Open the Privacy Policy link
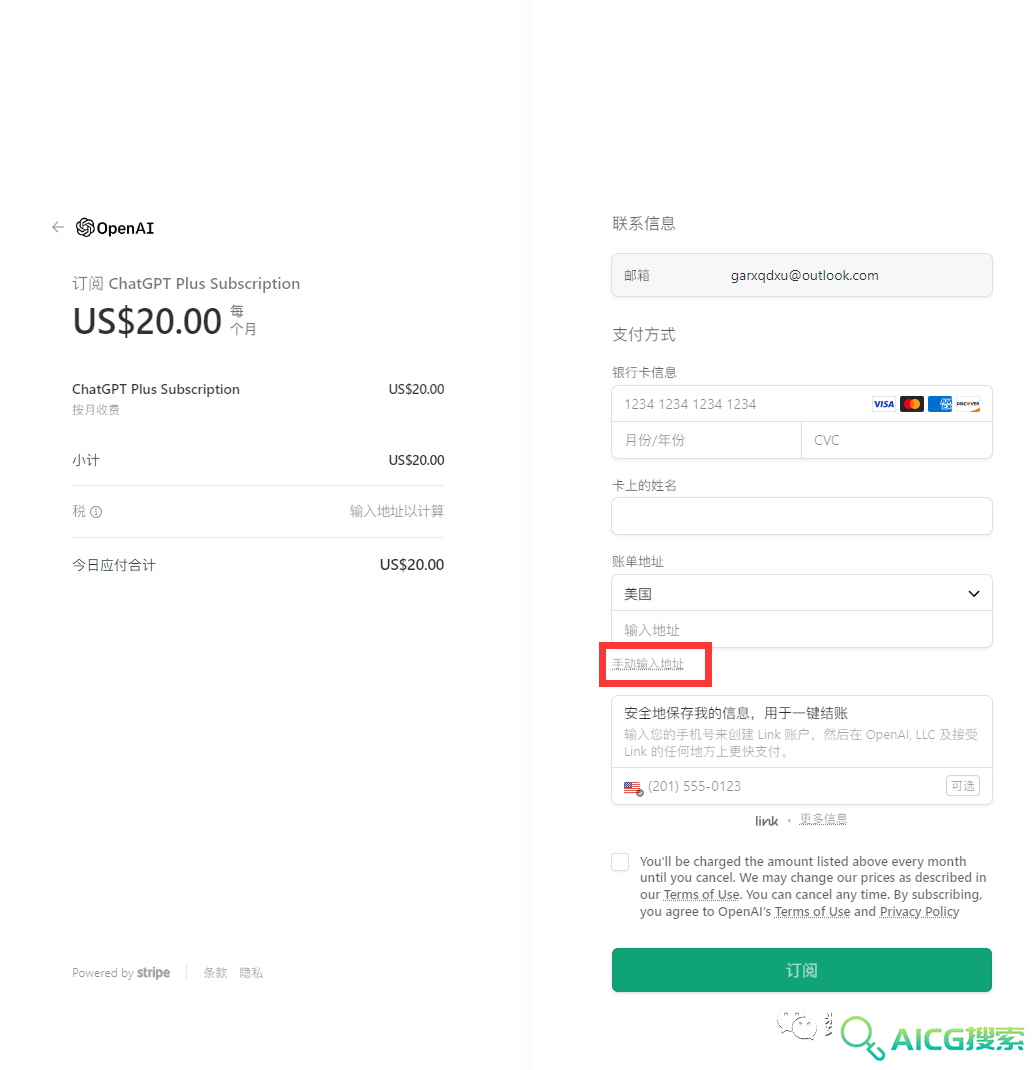This screenshot has width=1032, height=1070. pos(919,912)
